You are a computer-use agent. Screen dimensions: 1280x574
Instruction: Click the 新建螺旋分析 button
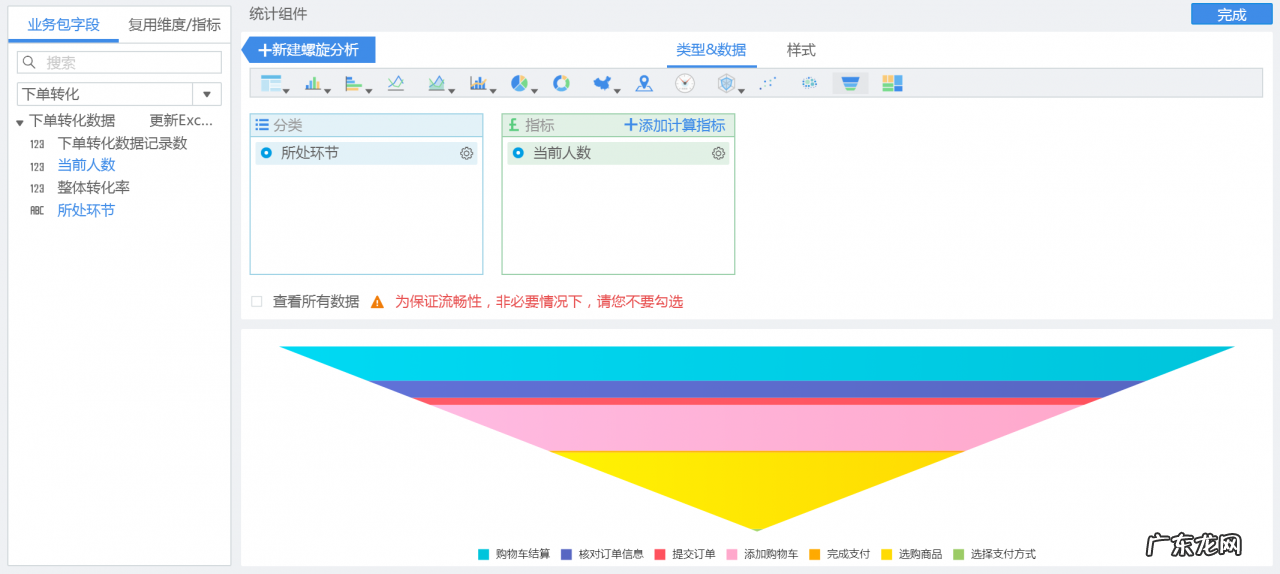point(309,50)
